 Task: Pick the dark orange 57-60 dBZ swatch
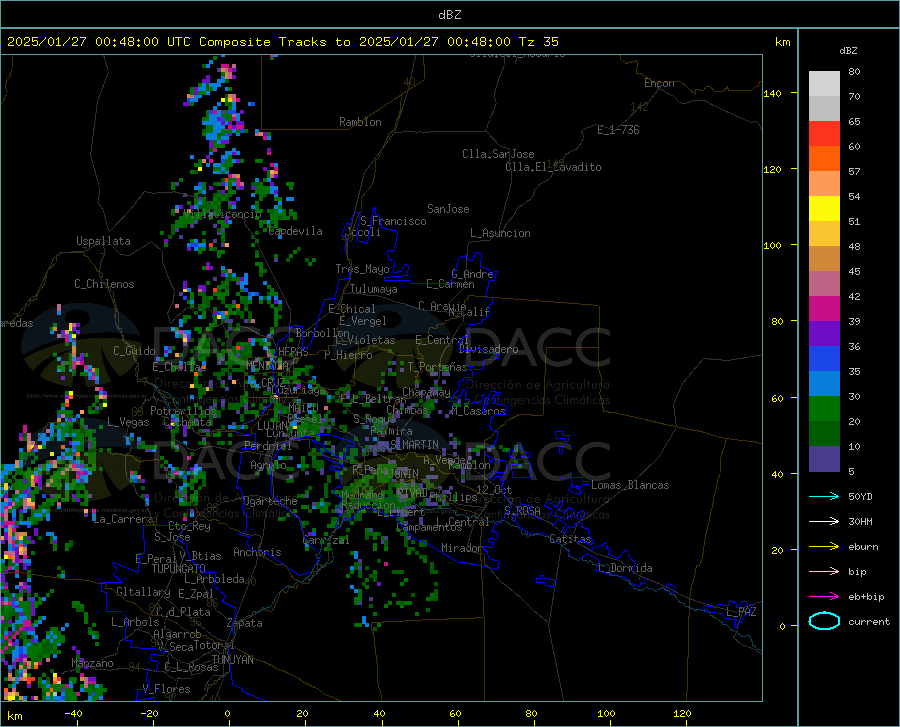[824, 159]
